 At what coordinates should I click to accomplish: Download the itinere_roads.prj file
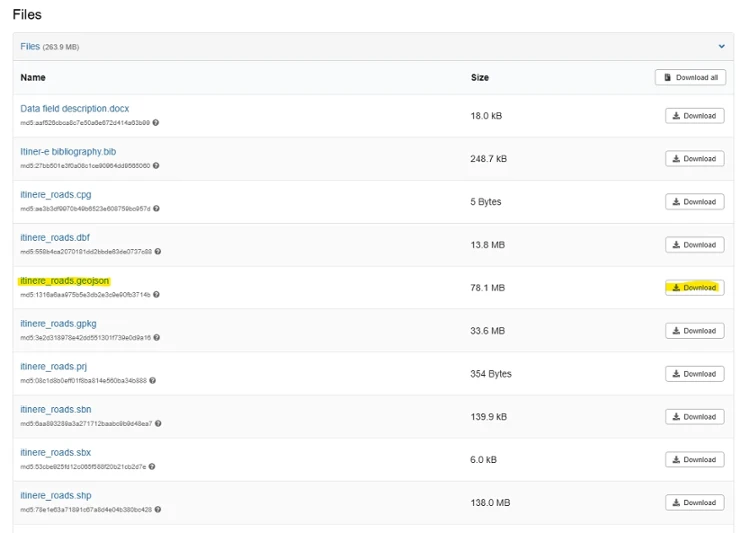coord(694,374)
